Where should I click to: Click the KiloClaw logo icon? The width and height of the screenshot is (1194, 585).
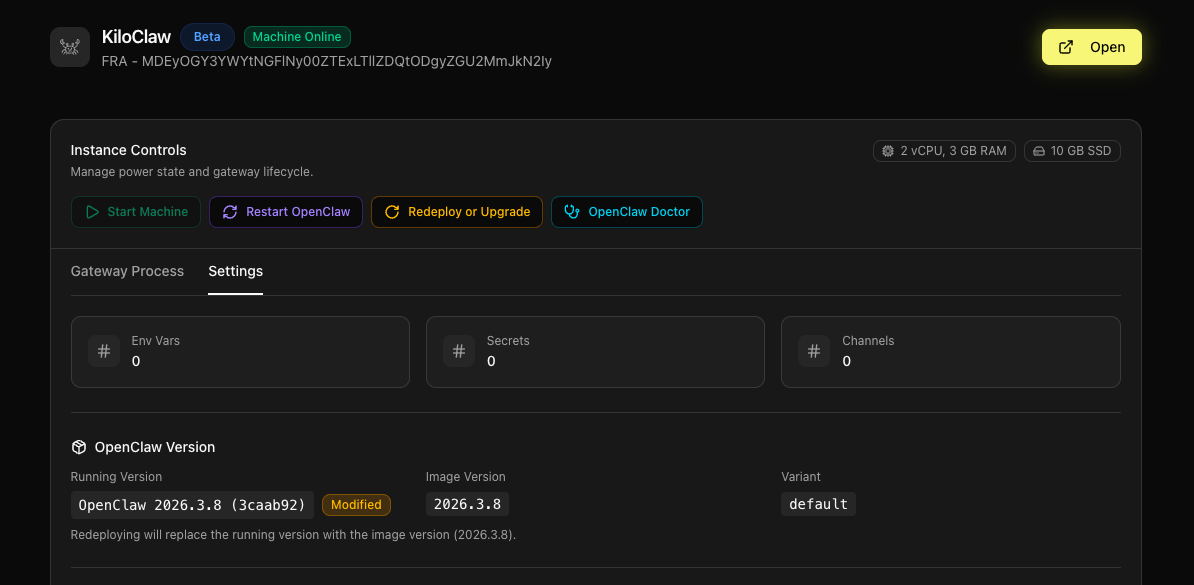point(70,47)
